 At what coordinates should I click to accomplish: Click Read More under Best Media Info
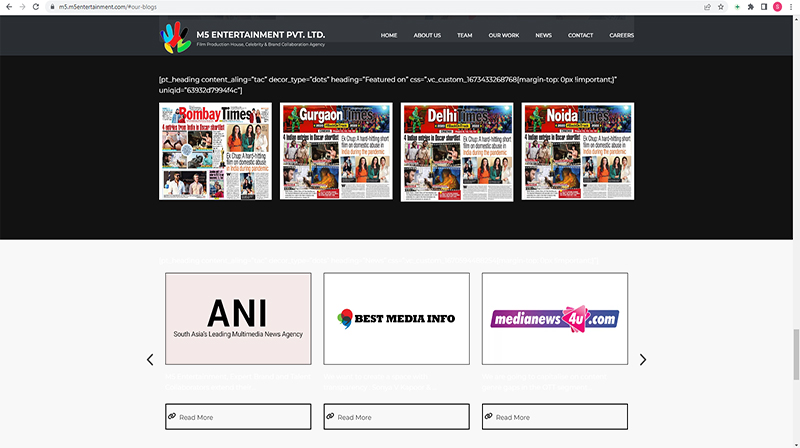pyautogui.click(x=396, y=417)
